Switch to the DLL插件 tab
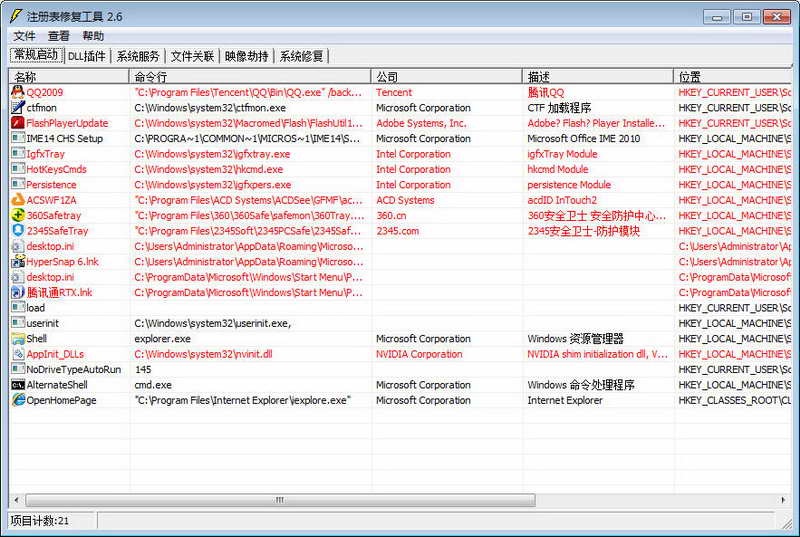This screenshot has width=800, height=537. coord(87,56)
